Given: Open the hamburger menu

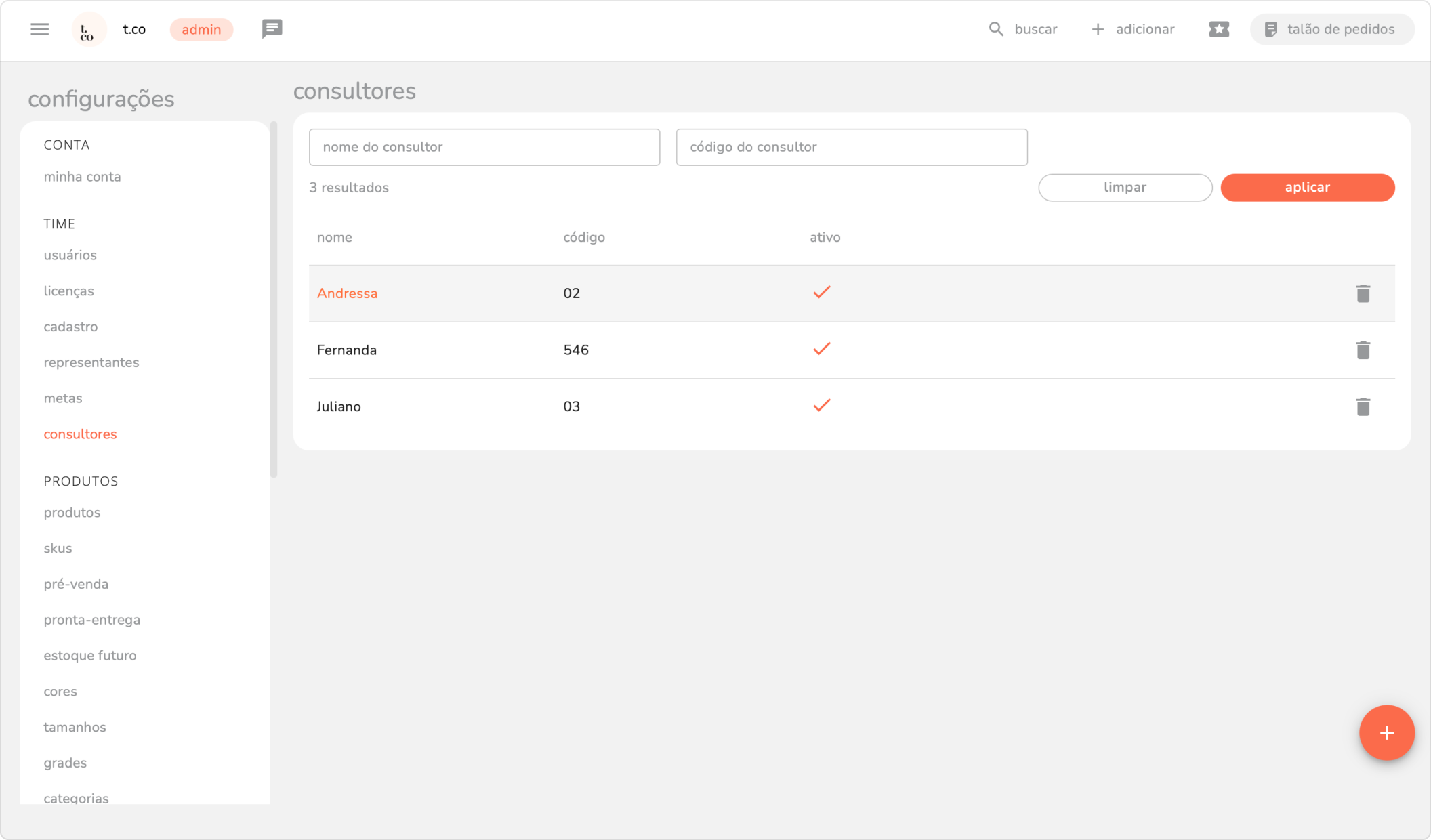Looking at the screenshot, I should (x=39, y=29).
